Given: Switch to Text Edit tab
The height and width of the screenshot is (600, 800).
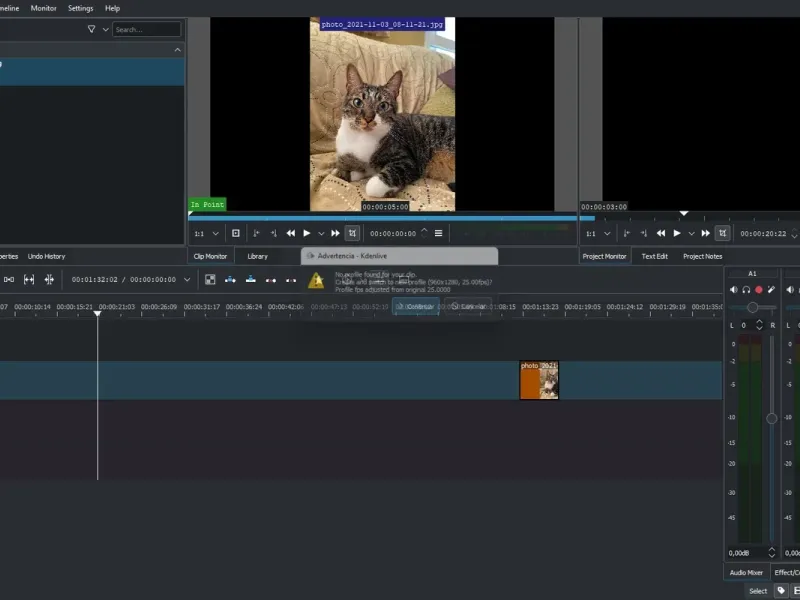Looking at the screenshot, I should [655, 256].
